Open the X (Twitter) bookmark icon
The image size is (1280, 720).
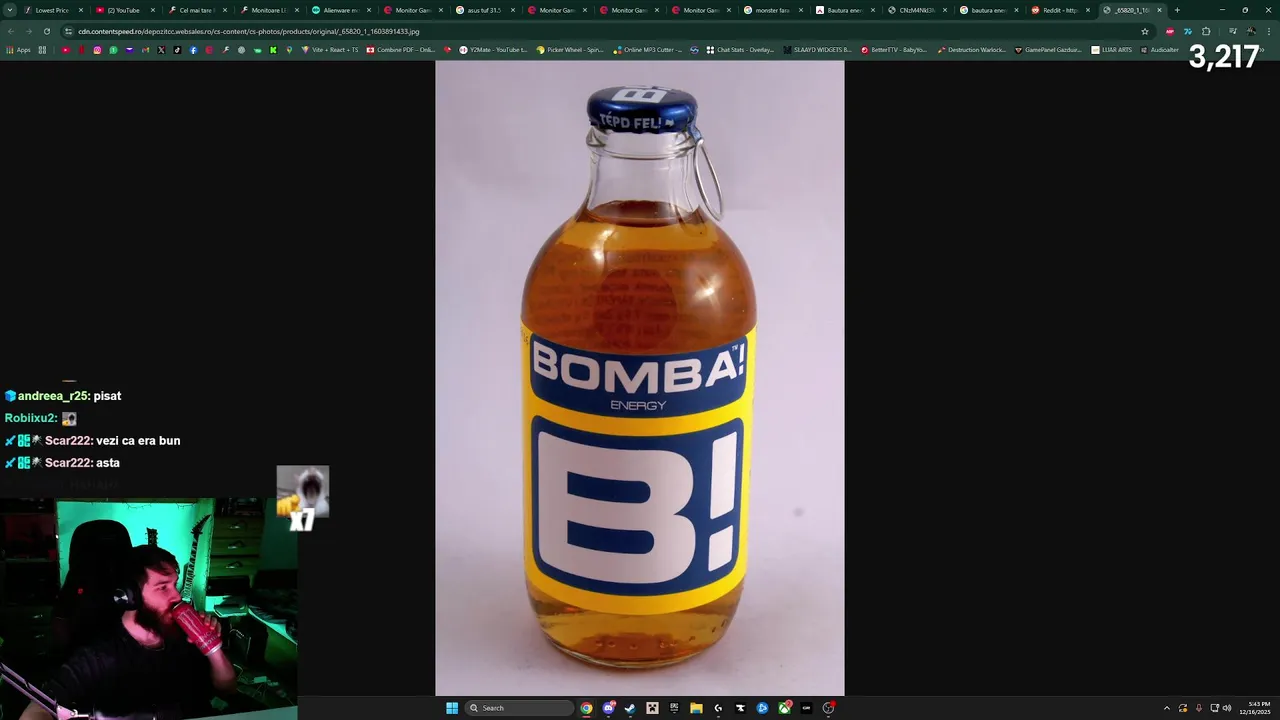click(x=161, y=50)
